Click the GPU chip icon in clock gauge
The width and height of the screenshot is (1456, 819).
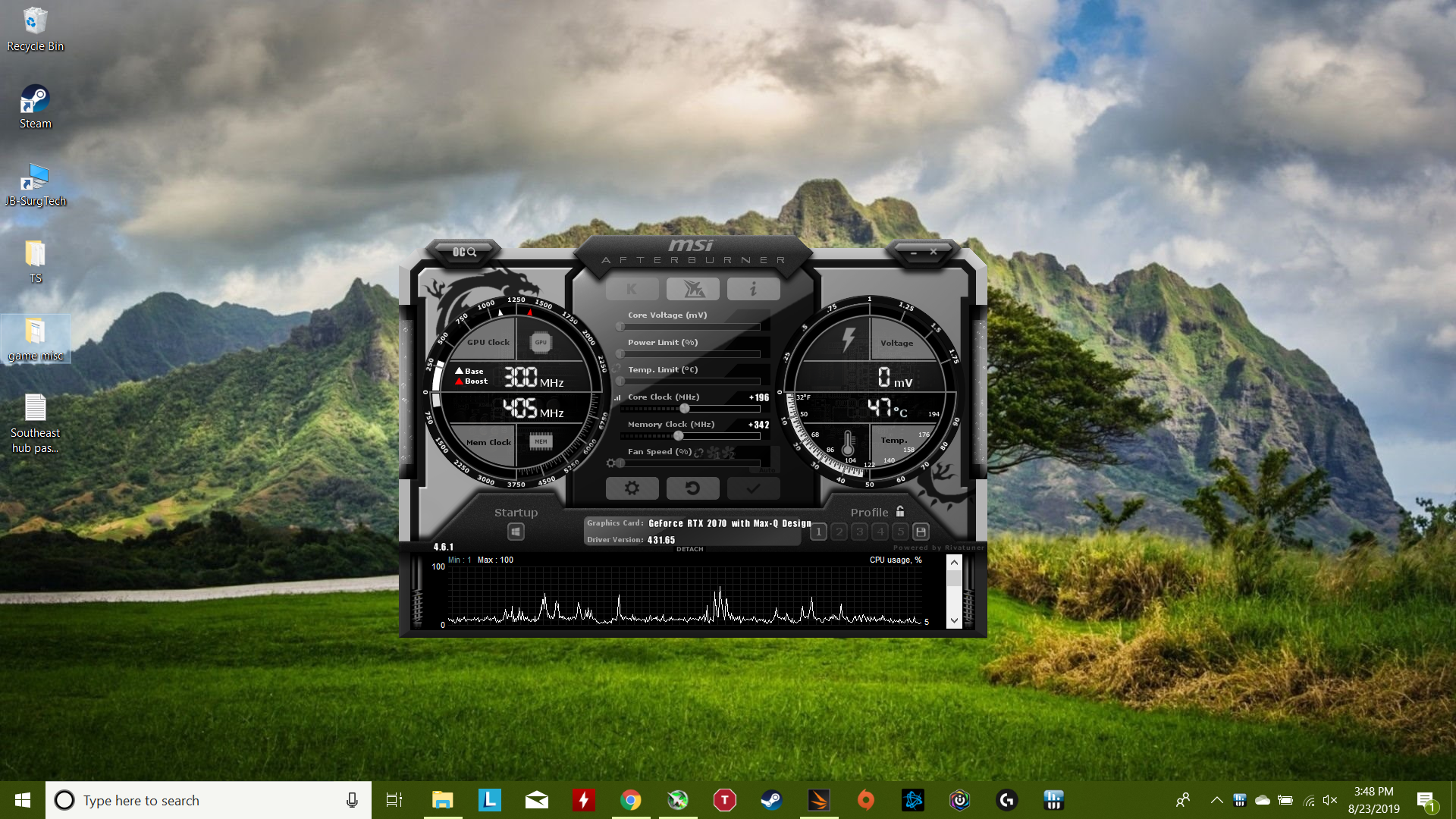click(541, 342)
